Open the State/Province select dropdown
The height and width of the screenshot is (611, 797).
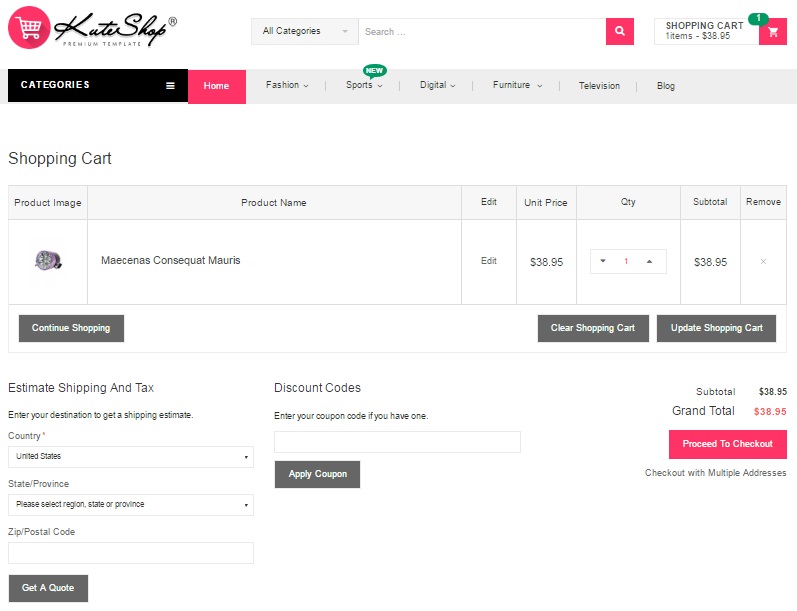coord(130,505)
